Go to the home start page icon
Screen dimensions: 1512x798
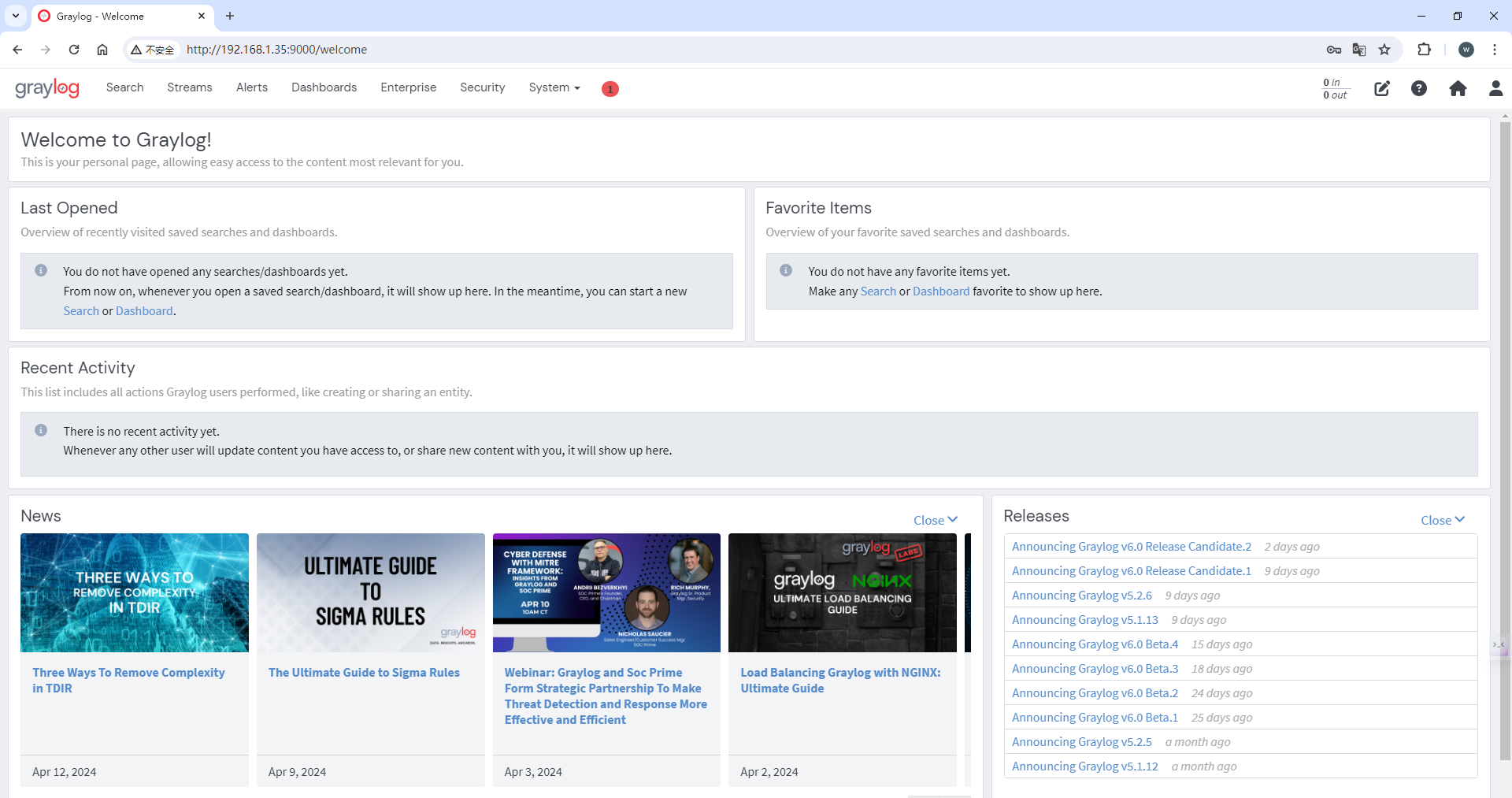point(1458,88)
